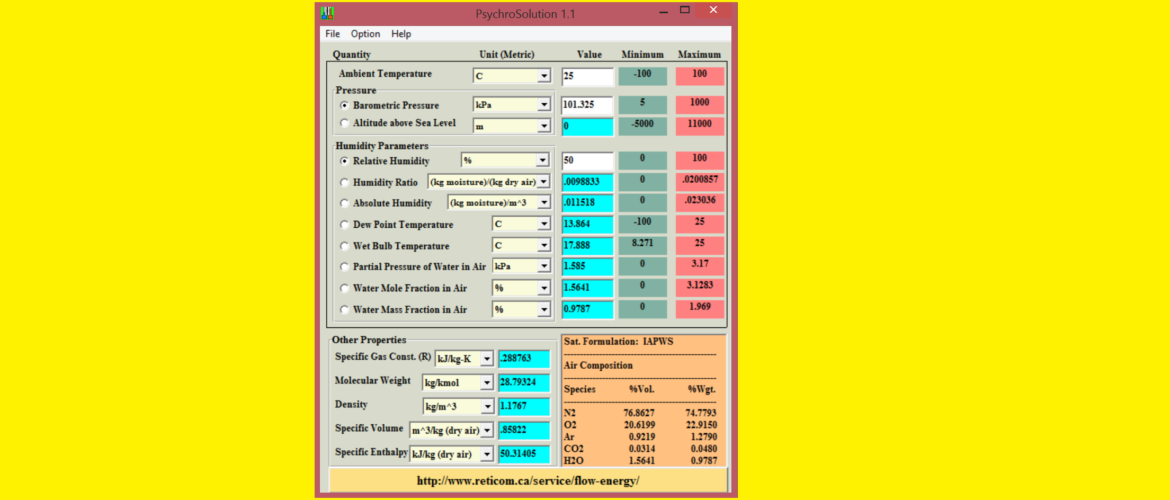Viewport: 1170px width, 500px height.
Task: Click the Altitude maximum 11000 cell
Action: [x=700, y=127]
